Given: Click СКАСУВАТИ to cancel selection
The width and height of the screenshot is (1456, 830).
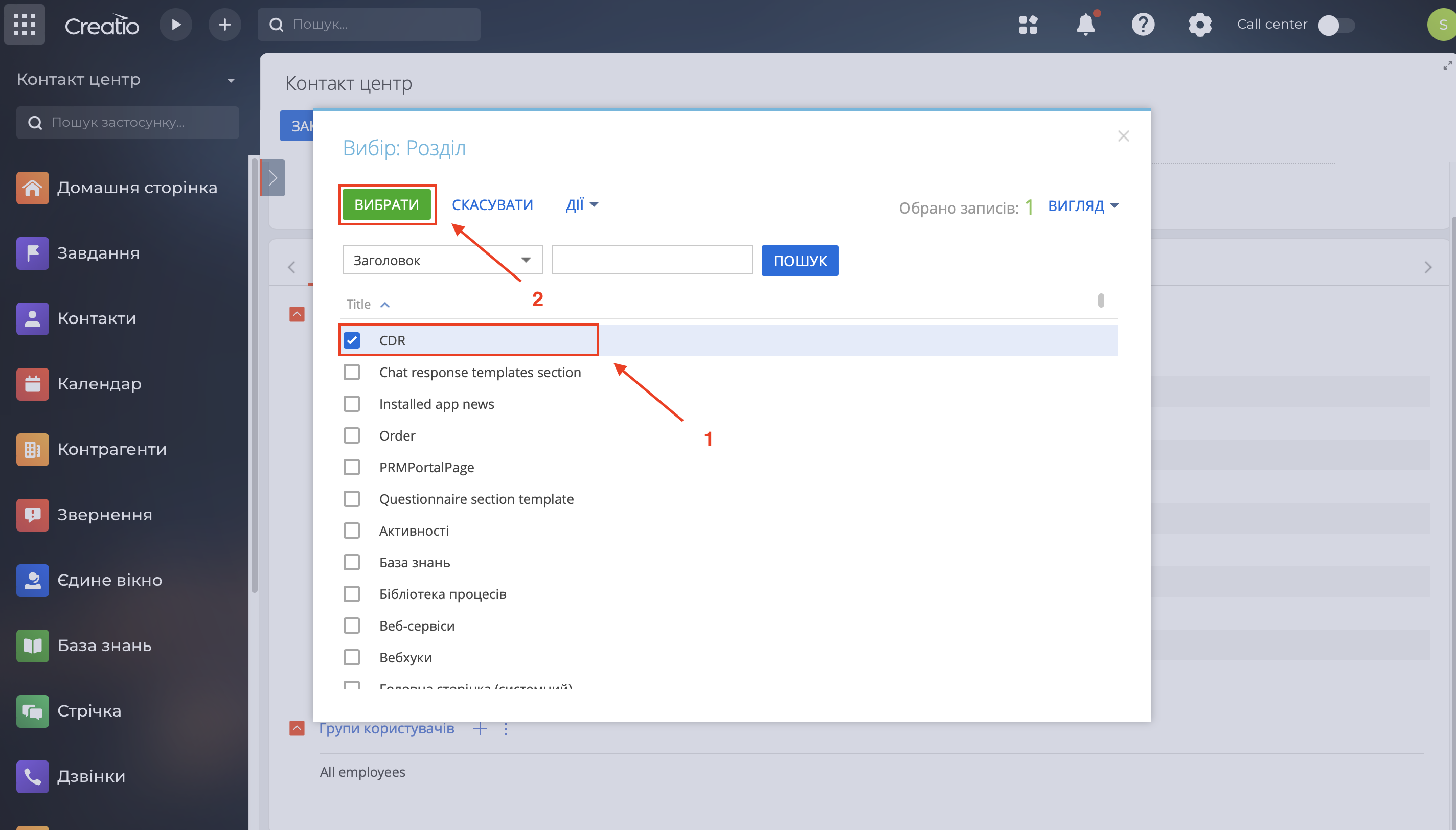Looking at the screenshot, I should point(492,204).
